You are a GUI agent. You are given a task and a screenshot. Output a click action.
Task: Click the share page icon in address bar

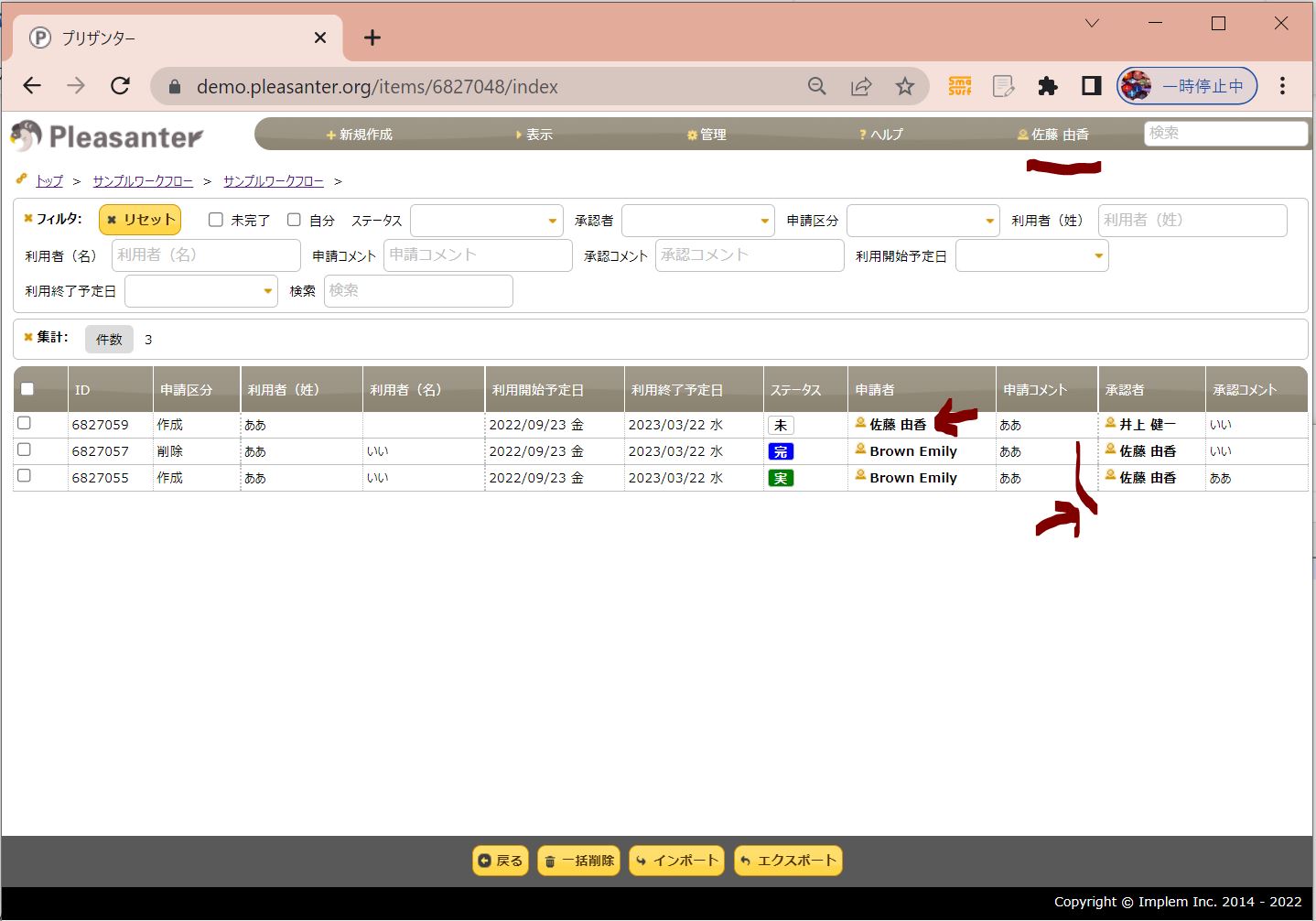(861, 86)
